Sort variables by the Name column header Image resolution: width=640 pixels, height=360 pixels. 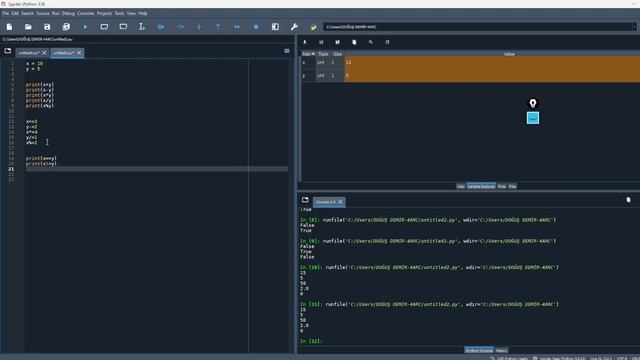[308, 54]
